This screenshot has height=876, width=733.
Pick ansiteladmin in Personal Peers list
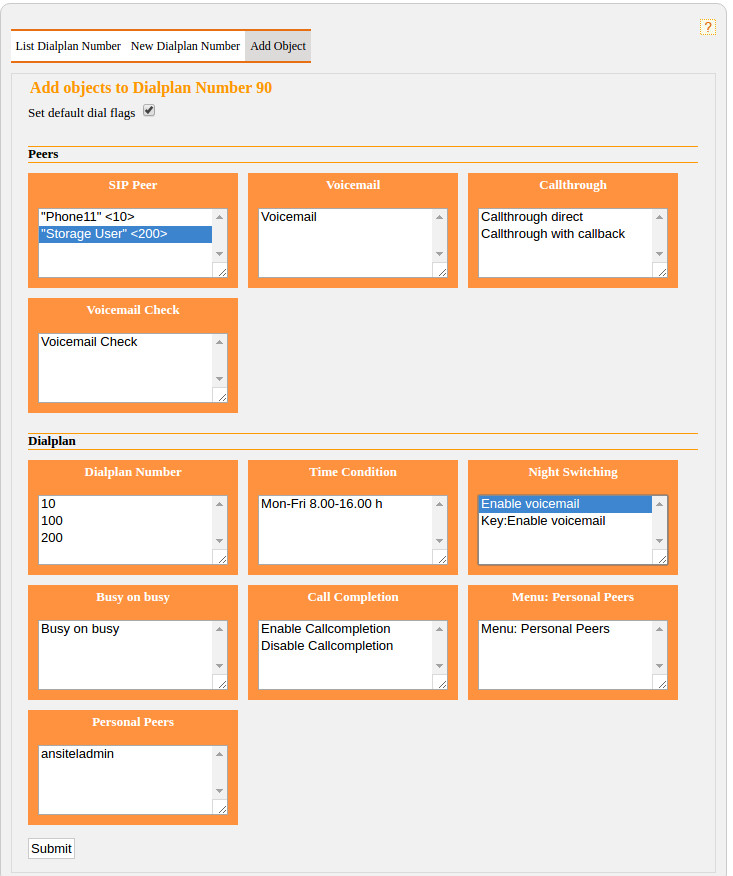tap(77, 754)
